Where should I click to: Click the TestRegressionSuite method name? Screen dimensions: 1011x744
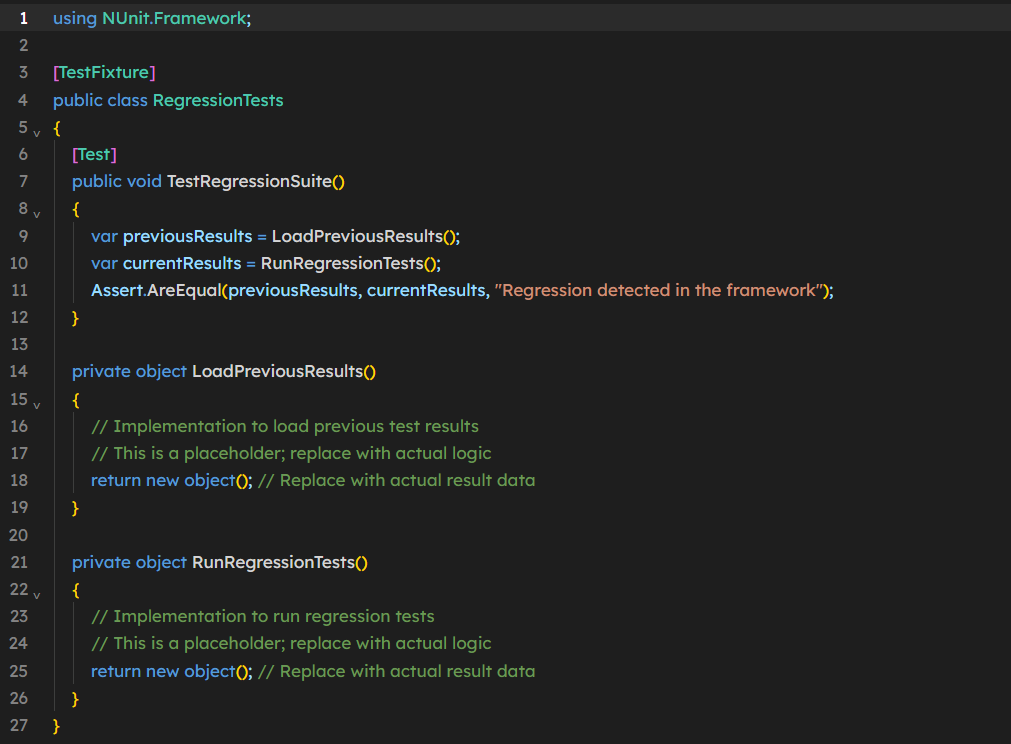point(250,181)
